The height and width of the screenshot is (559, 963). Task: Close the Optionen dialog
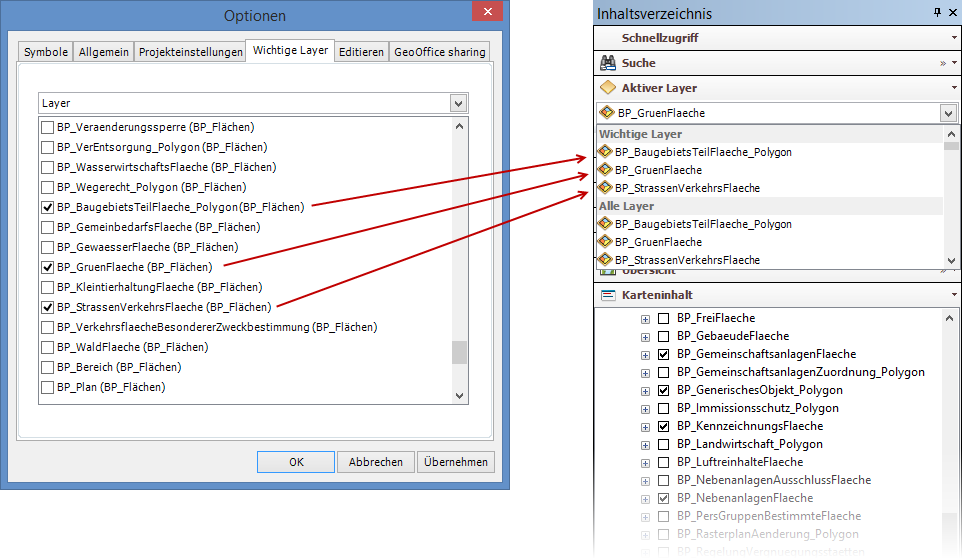tap(488, 12)
